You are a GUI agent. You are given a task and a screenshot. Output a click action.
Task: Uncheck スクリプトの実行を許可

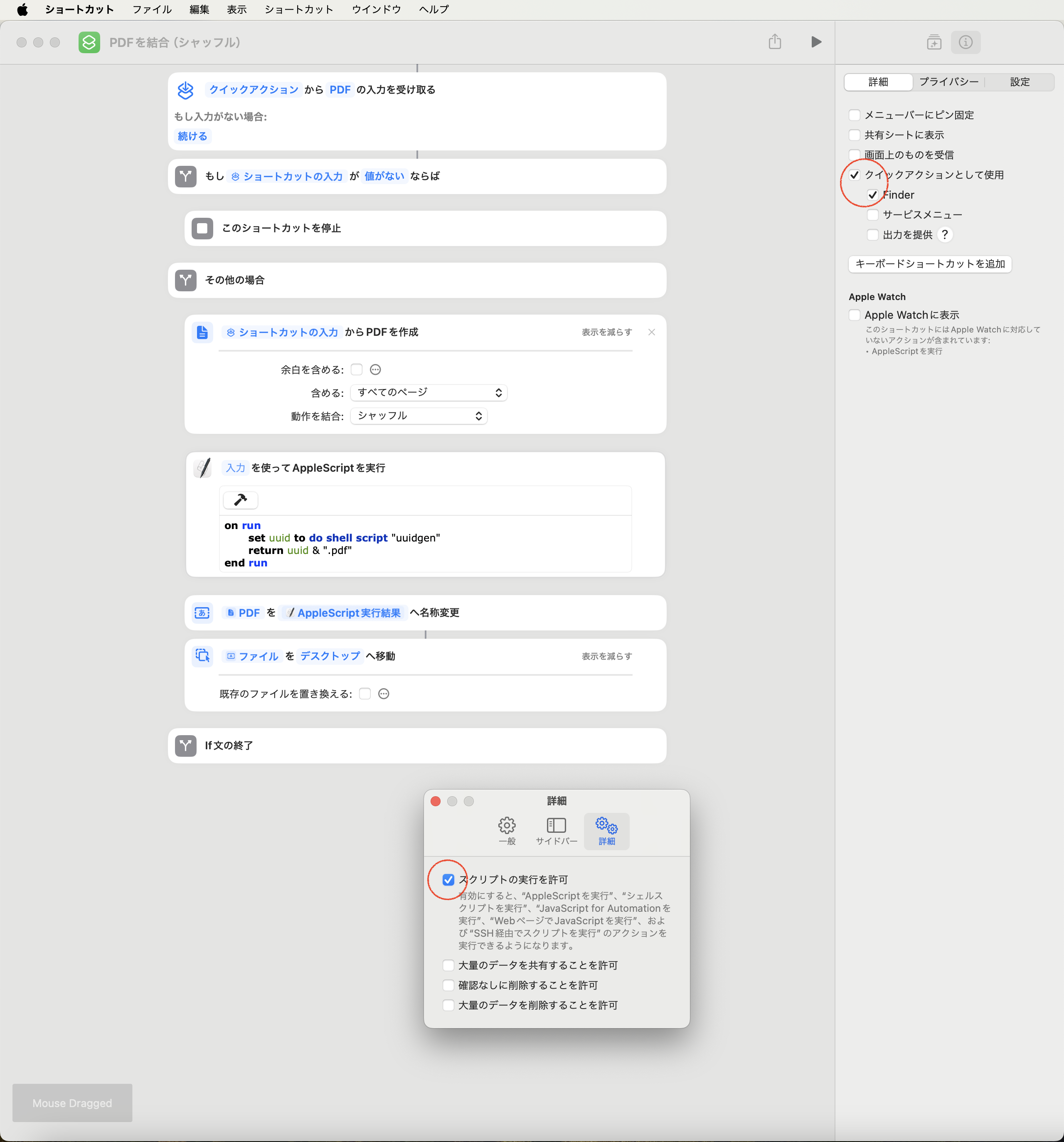[x=448, y=879]
